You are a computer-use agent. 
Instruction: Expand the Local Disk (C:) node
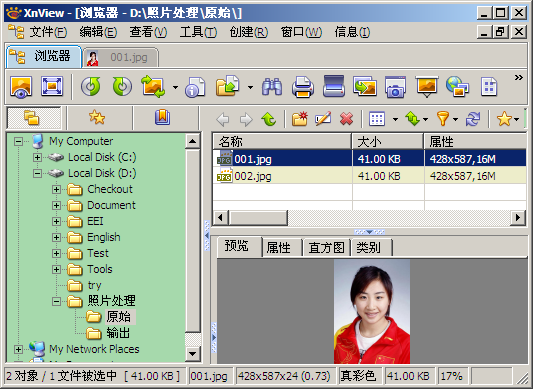point(37,157)
